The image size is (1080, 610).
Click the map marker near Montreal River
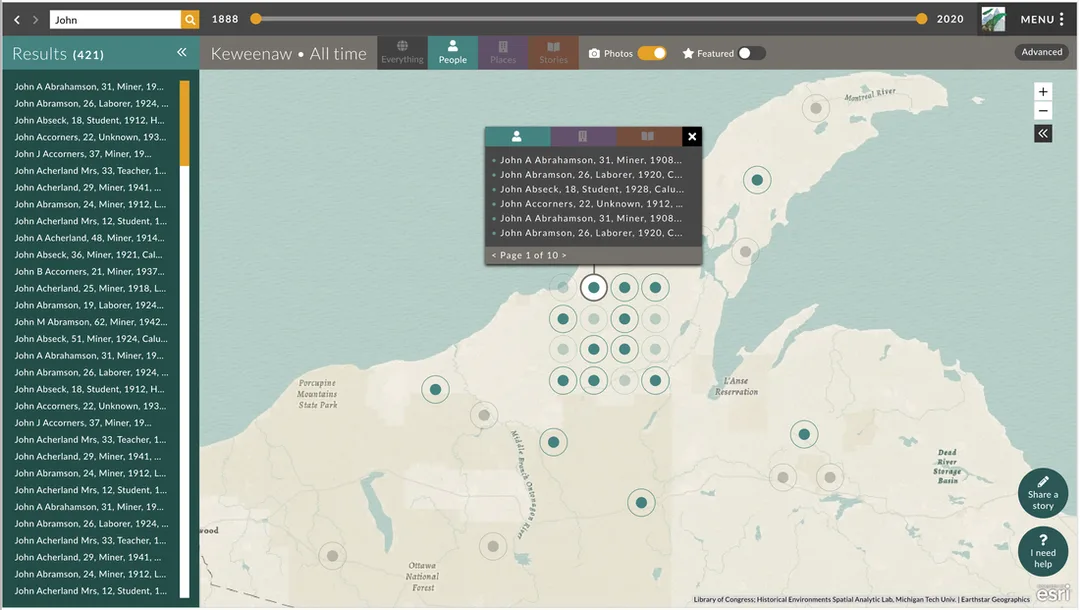pyautogui.click(x=816, y=108)
